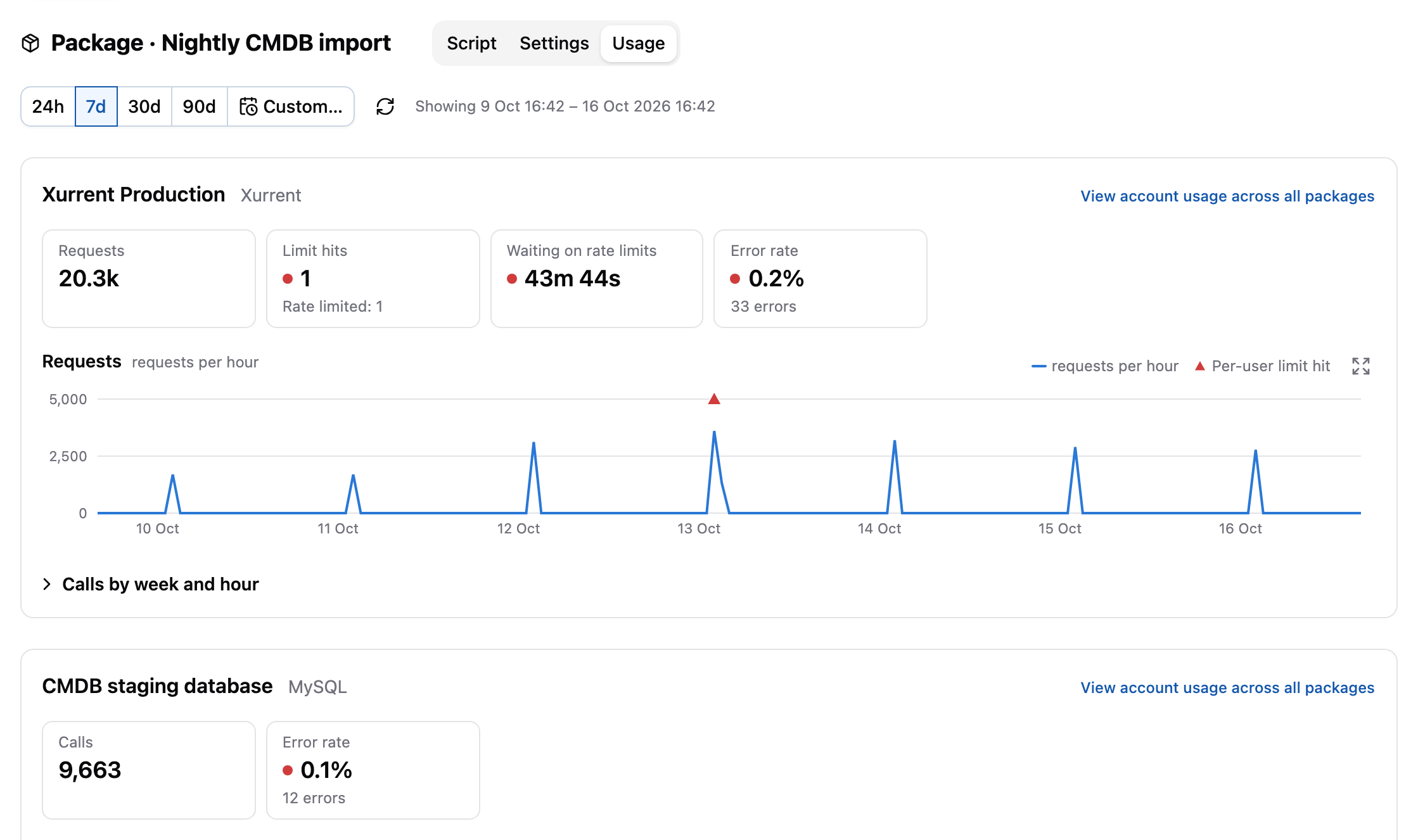Click the Waiting on rate limits card
Viewport: 1418px width, 840px height.
(x=597, y=279)
